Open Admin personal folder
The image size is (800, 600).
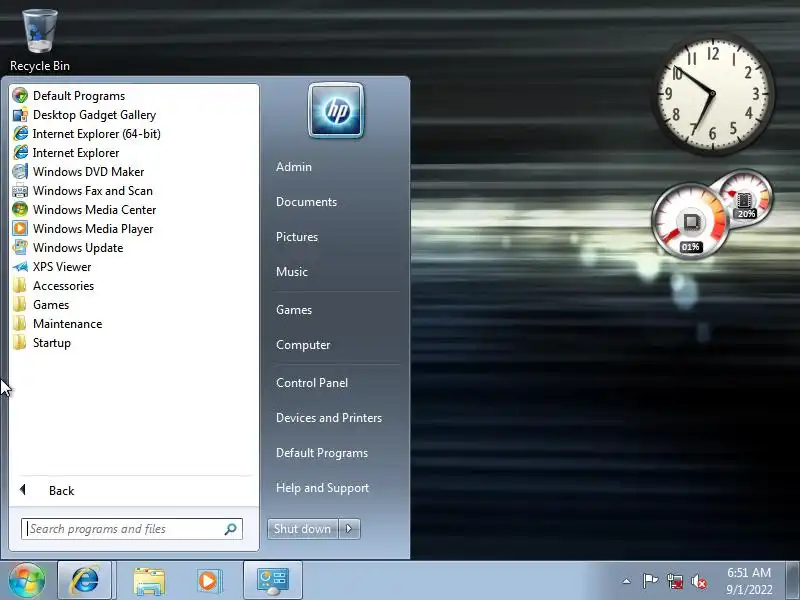tap(294, 167)
